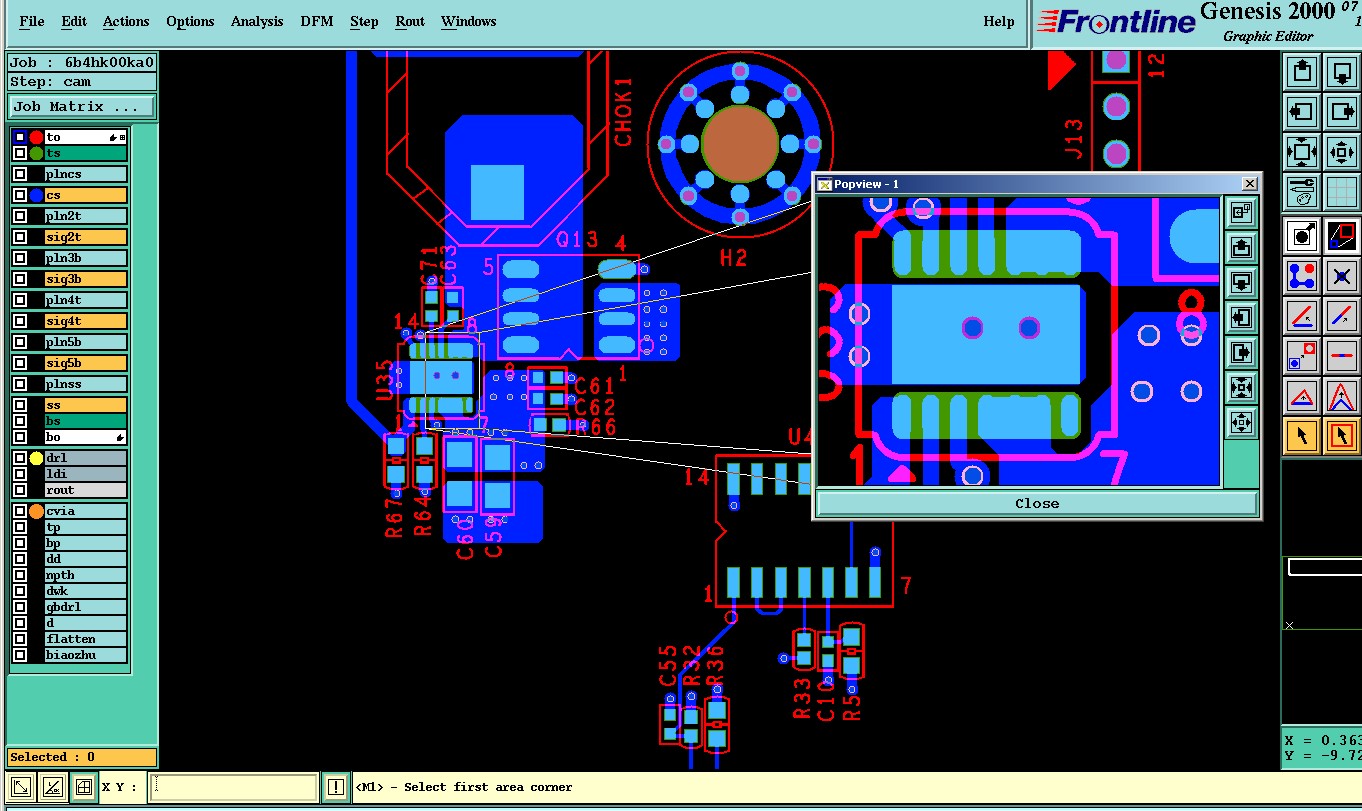Tick the checkbox for the plncs layer

coord(20,174)
